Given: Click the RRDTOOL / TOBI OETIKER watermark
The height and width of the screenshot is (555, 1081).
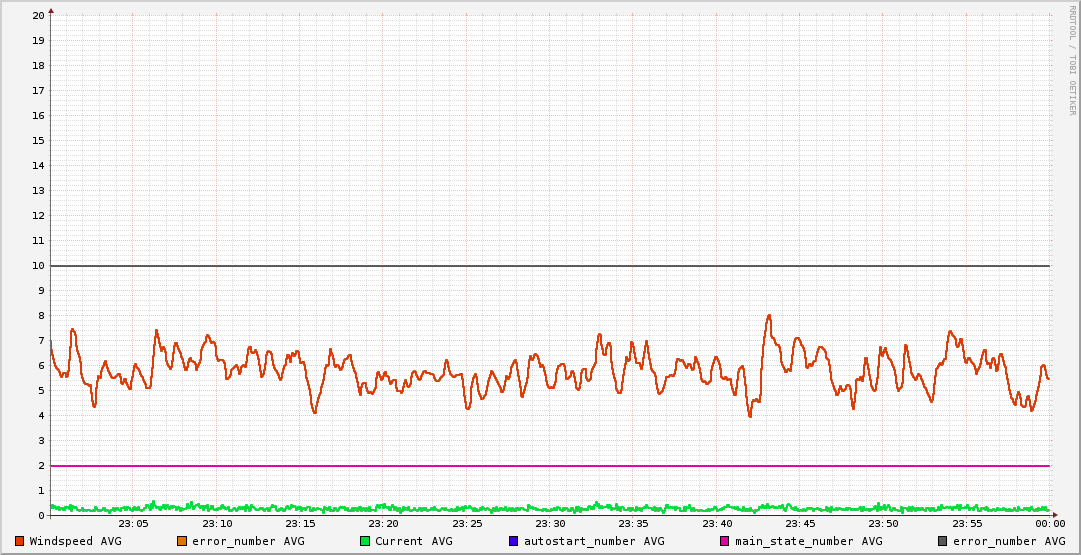Looking at the screenshot, I should [x=1072, y=60].
